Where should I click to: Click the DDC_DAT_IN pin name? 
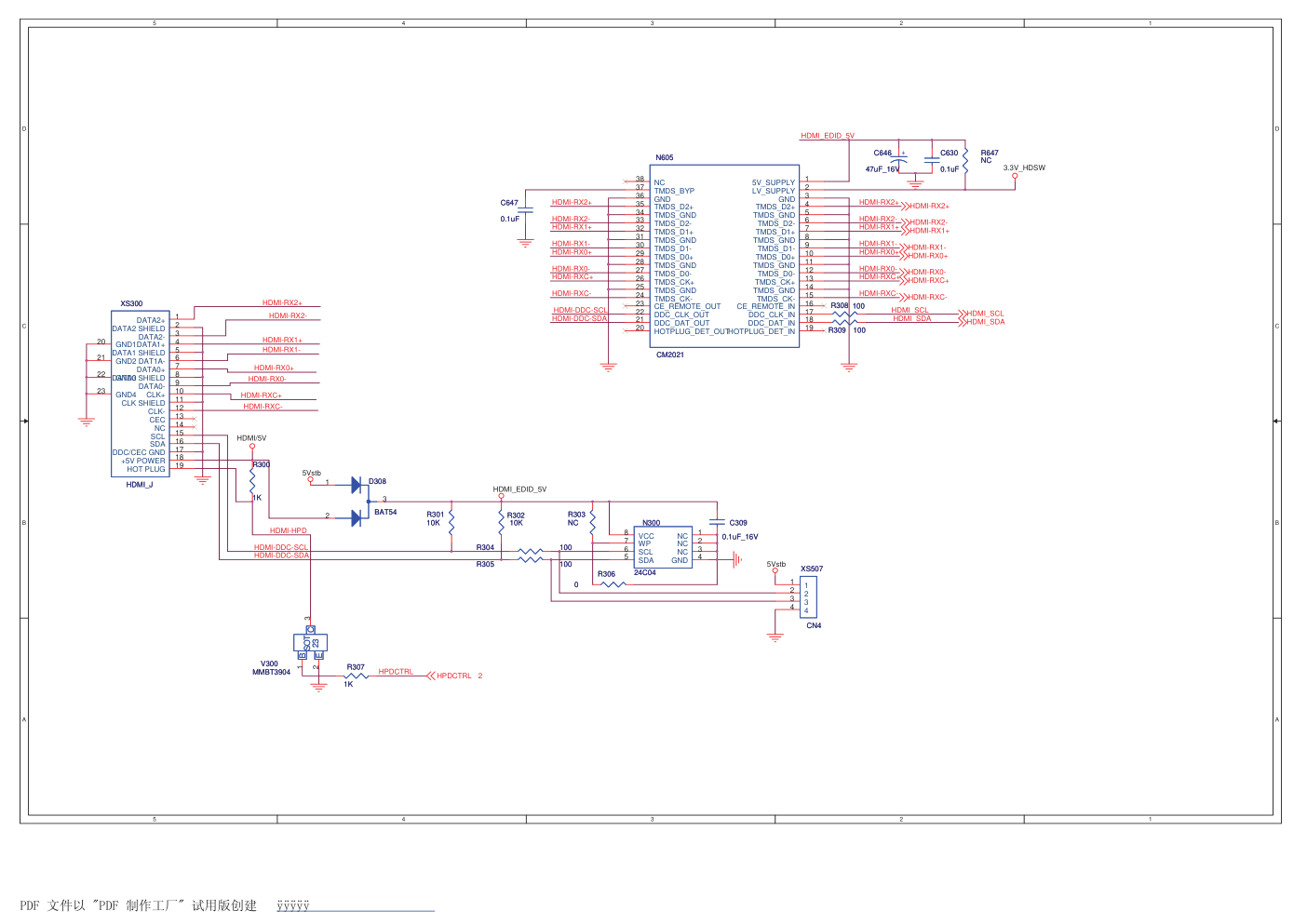(772, 324)
